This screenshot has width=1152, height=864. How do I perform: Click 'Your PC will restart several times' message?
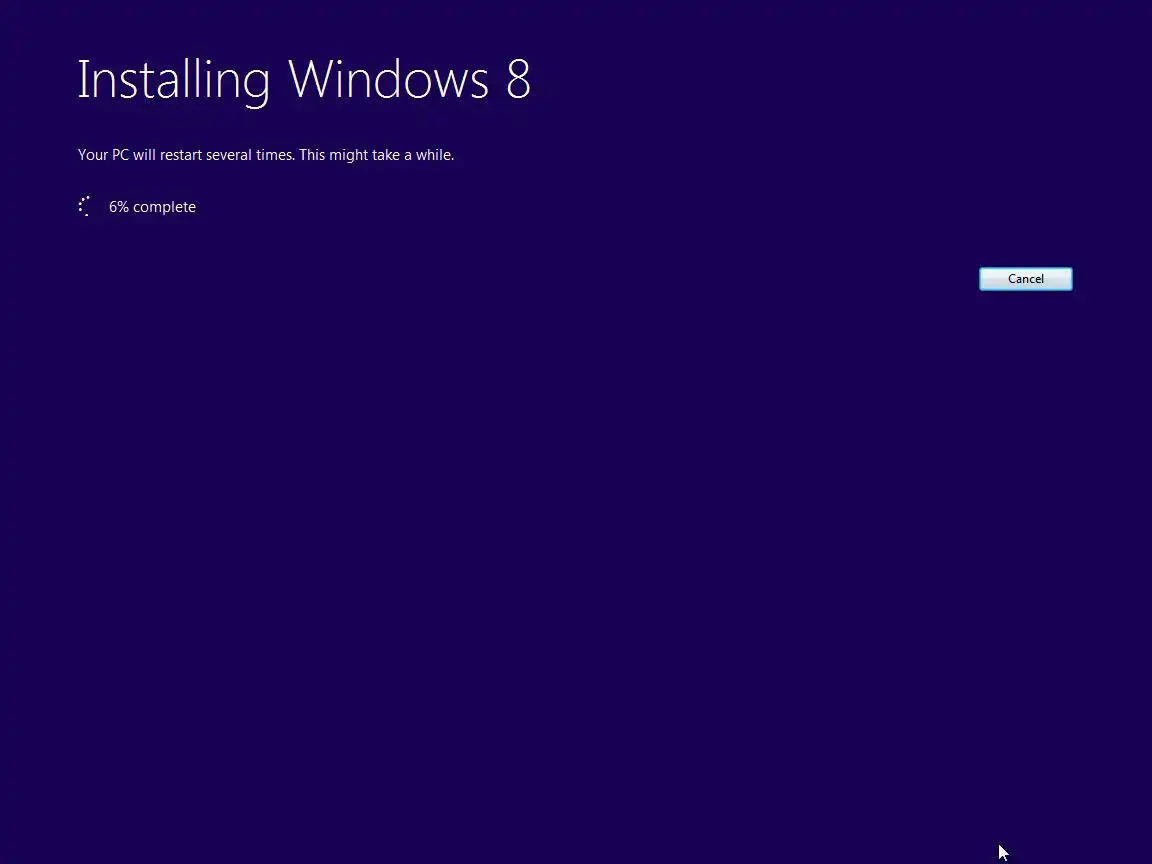(266, 155)
